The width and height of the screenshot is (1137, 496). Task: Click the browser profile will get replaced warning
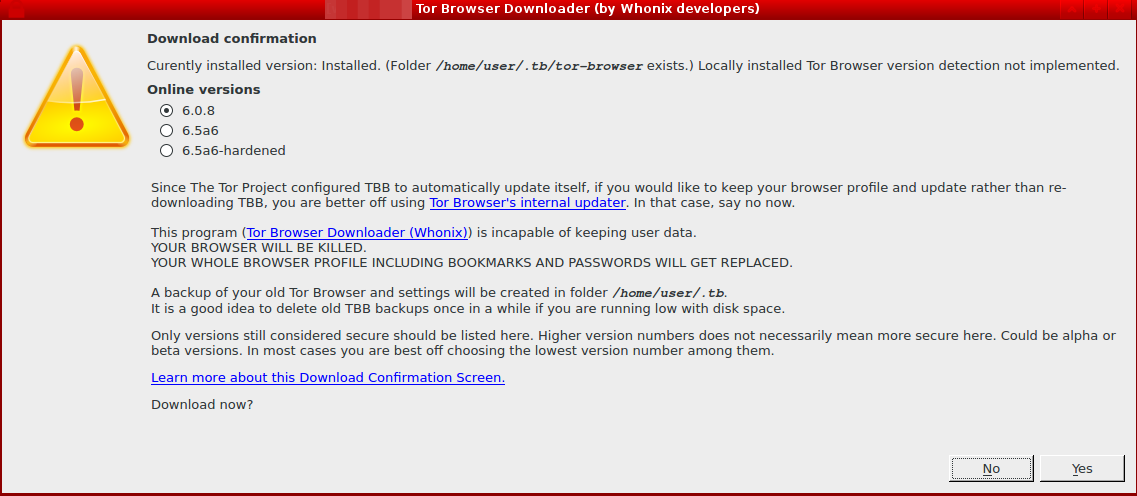click(x=470, y=263)
